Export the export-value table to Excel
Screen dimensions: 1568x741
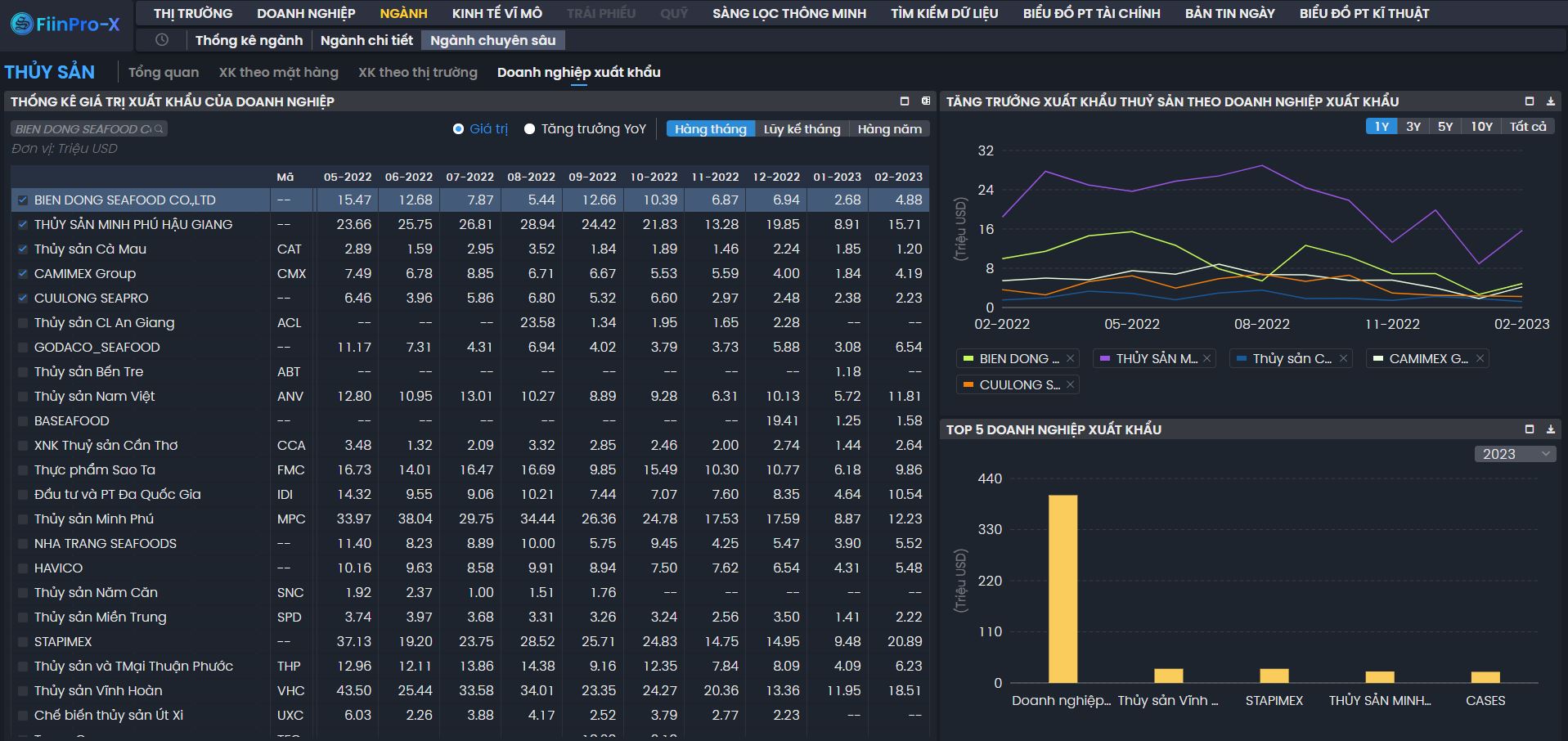coord(926,101)
